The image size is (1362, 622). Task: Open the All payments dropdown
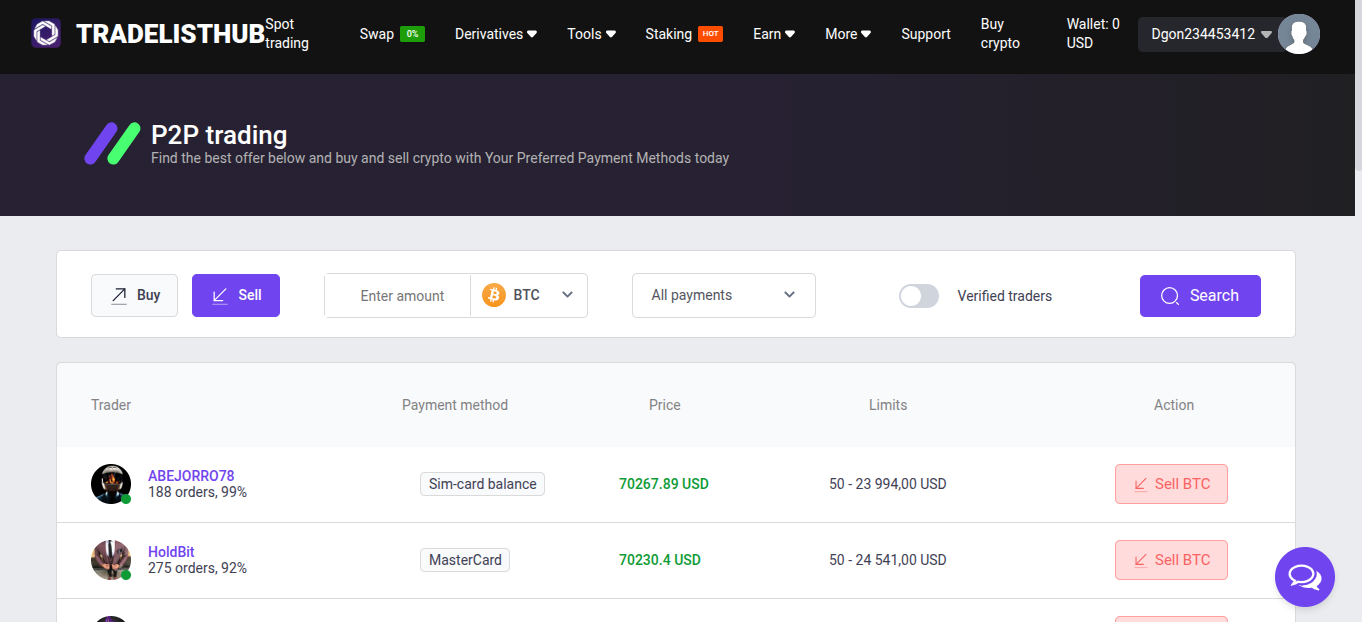click(x=724, y=295)
